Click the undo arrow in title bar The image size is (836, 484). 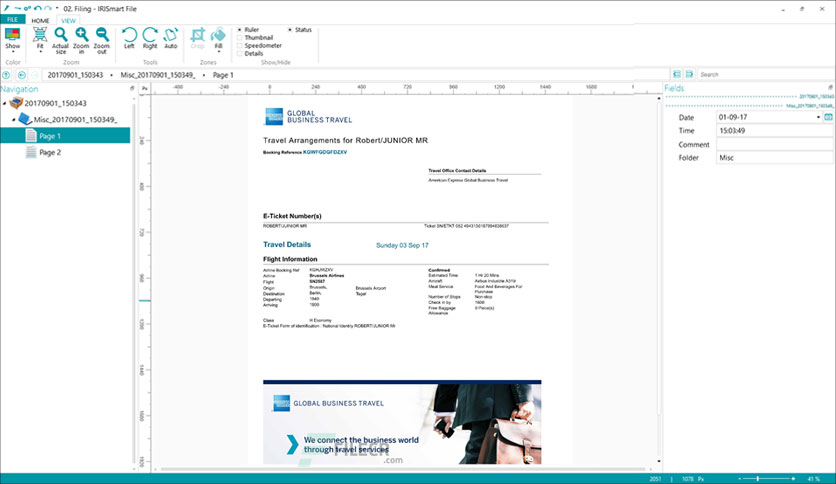coord(37,9)
